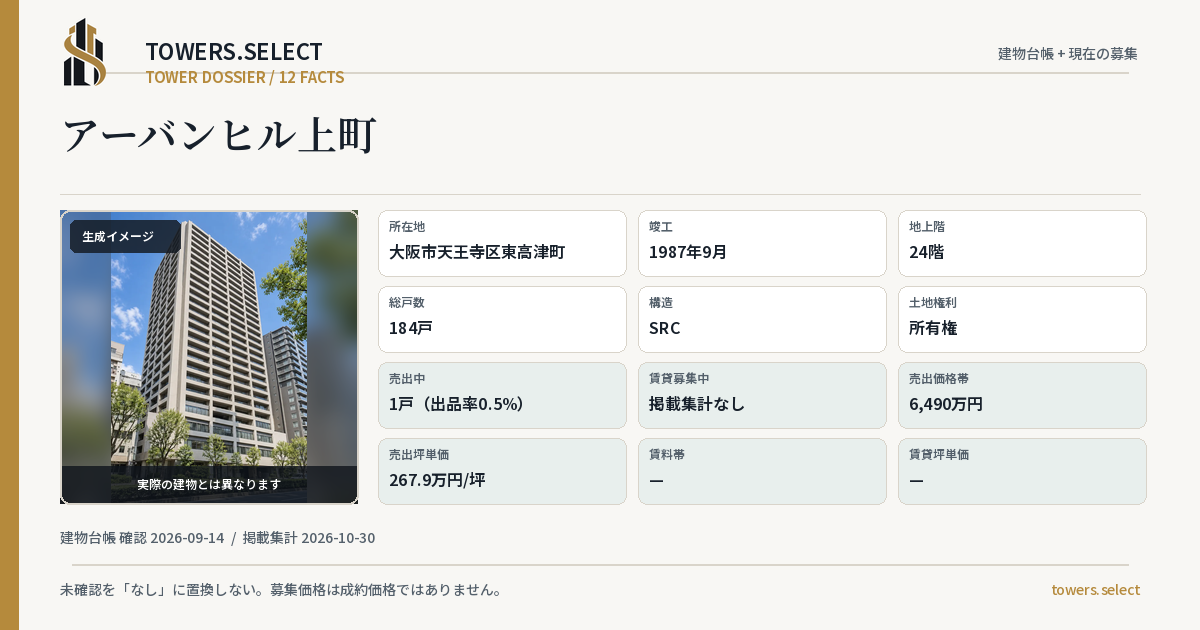Click the 24階 value
Viewport: 1200px width, 630px height.
pos(926,252)
